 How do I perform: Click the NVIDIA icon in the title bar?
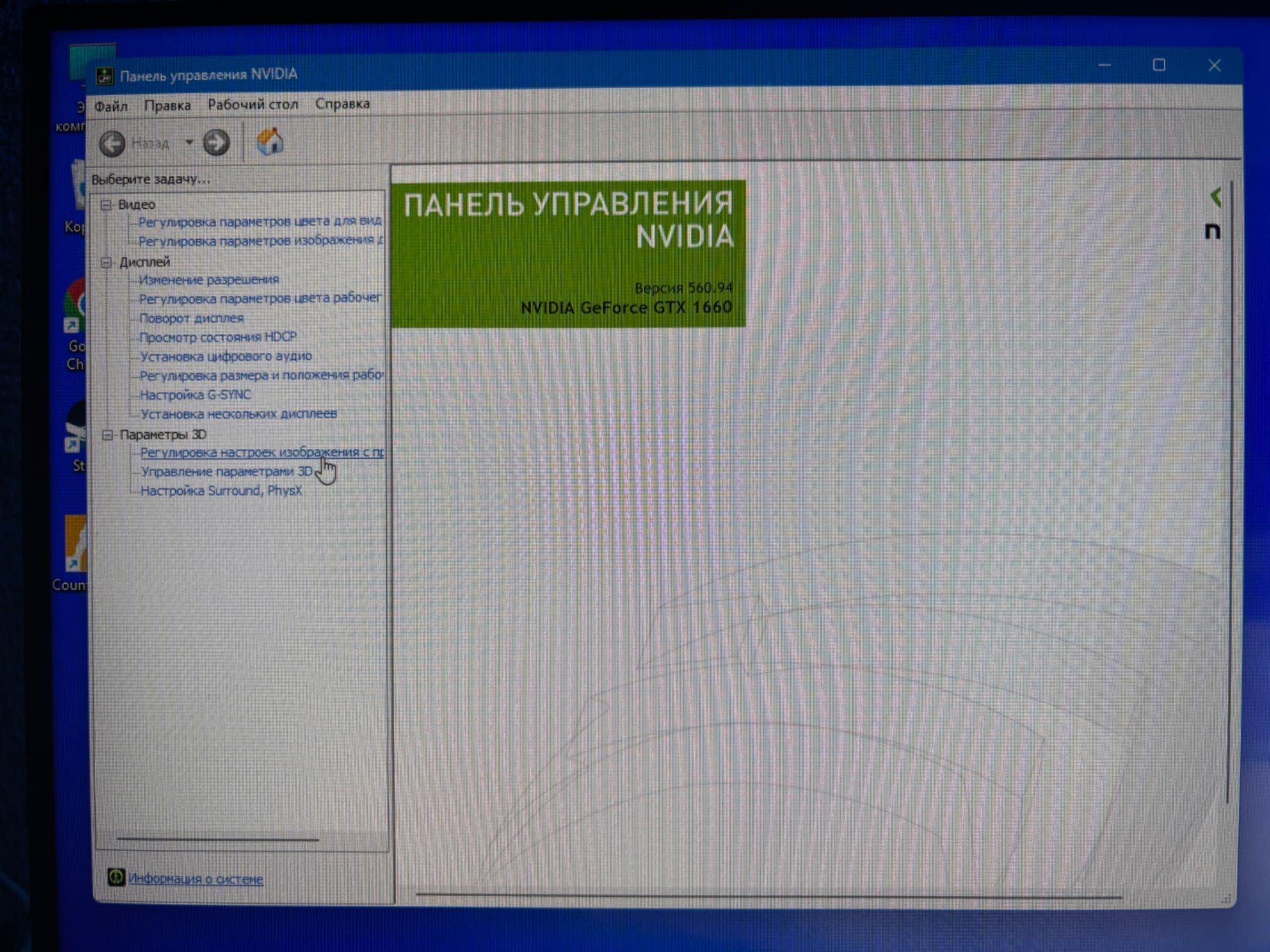[105, 76]
